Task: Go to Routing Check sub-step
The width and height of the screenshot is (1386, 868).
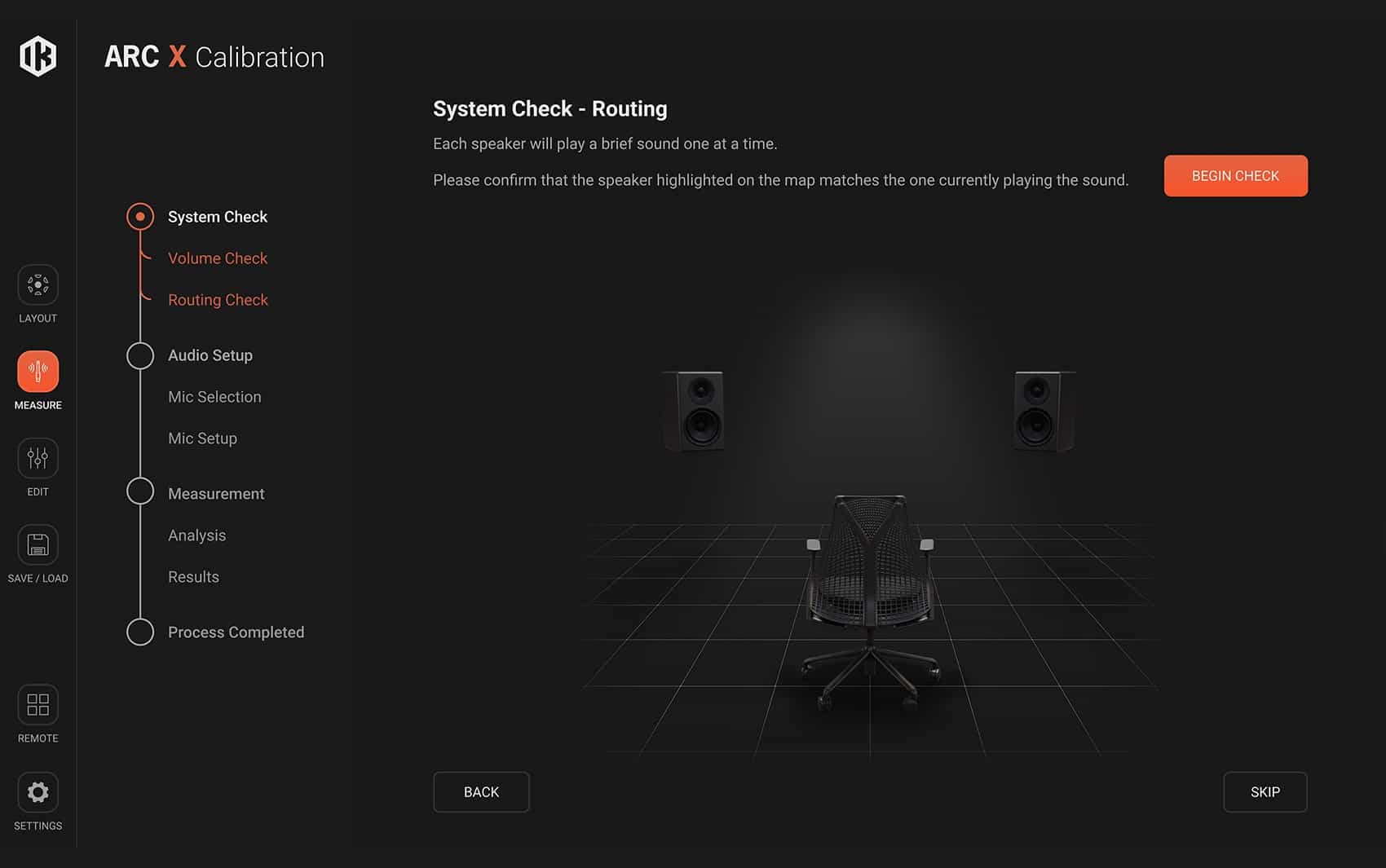Action: pos(218,300)
